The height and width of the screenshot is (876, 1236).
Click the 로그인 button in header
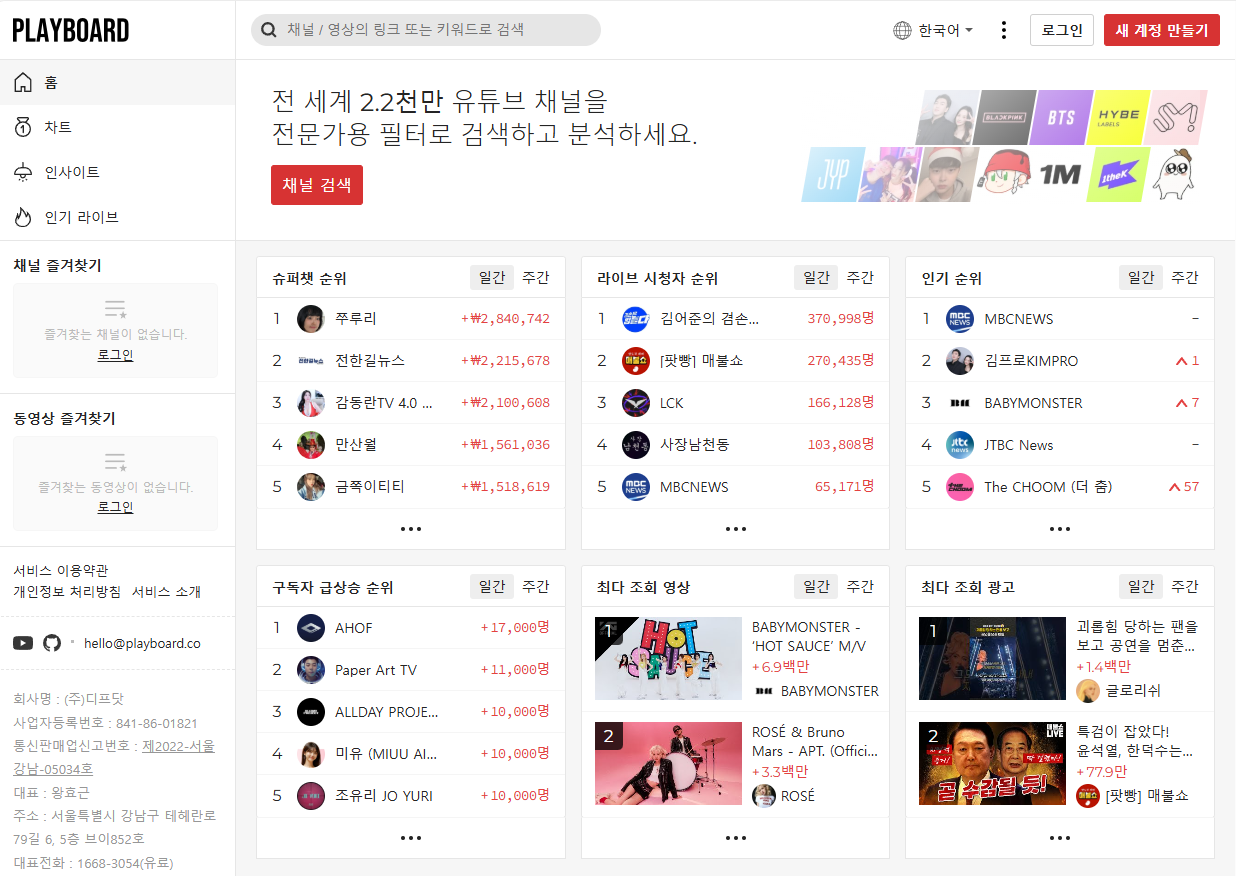(x=1062, y=30)
